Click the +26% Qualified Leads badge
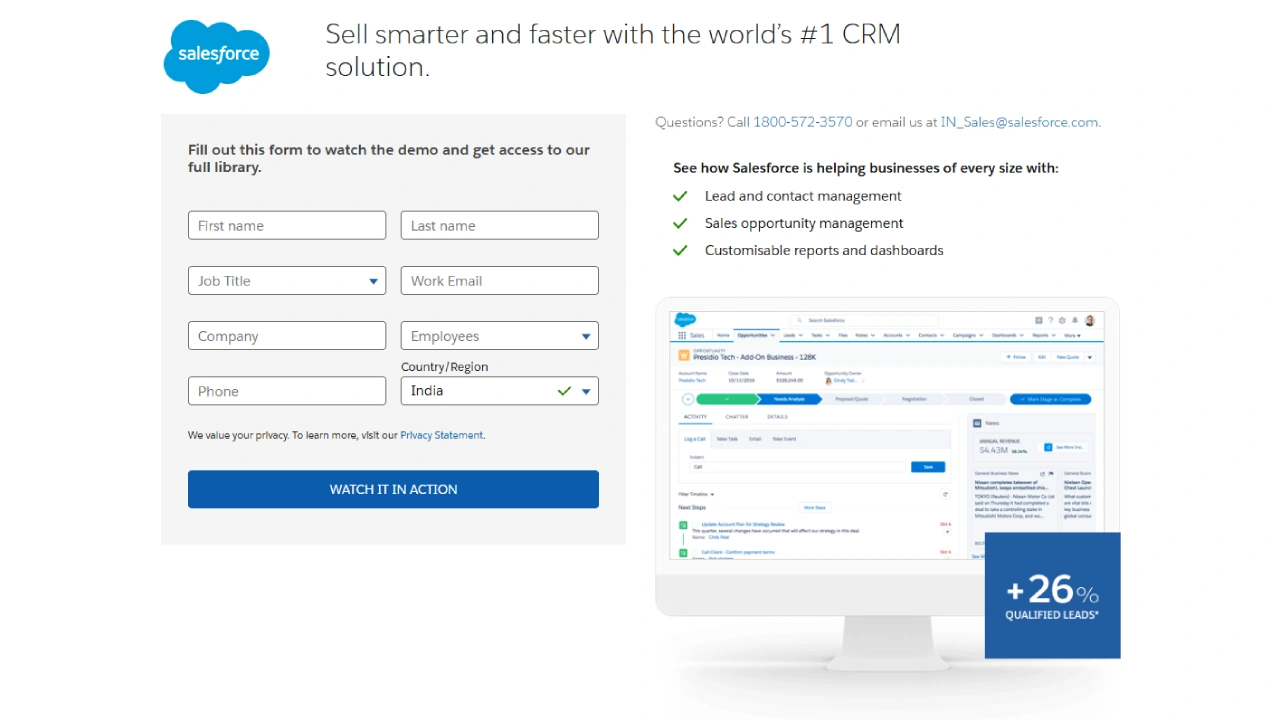This screenshot has height=720, width=1280. pos(1052,595)
